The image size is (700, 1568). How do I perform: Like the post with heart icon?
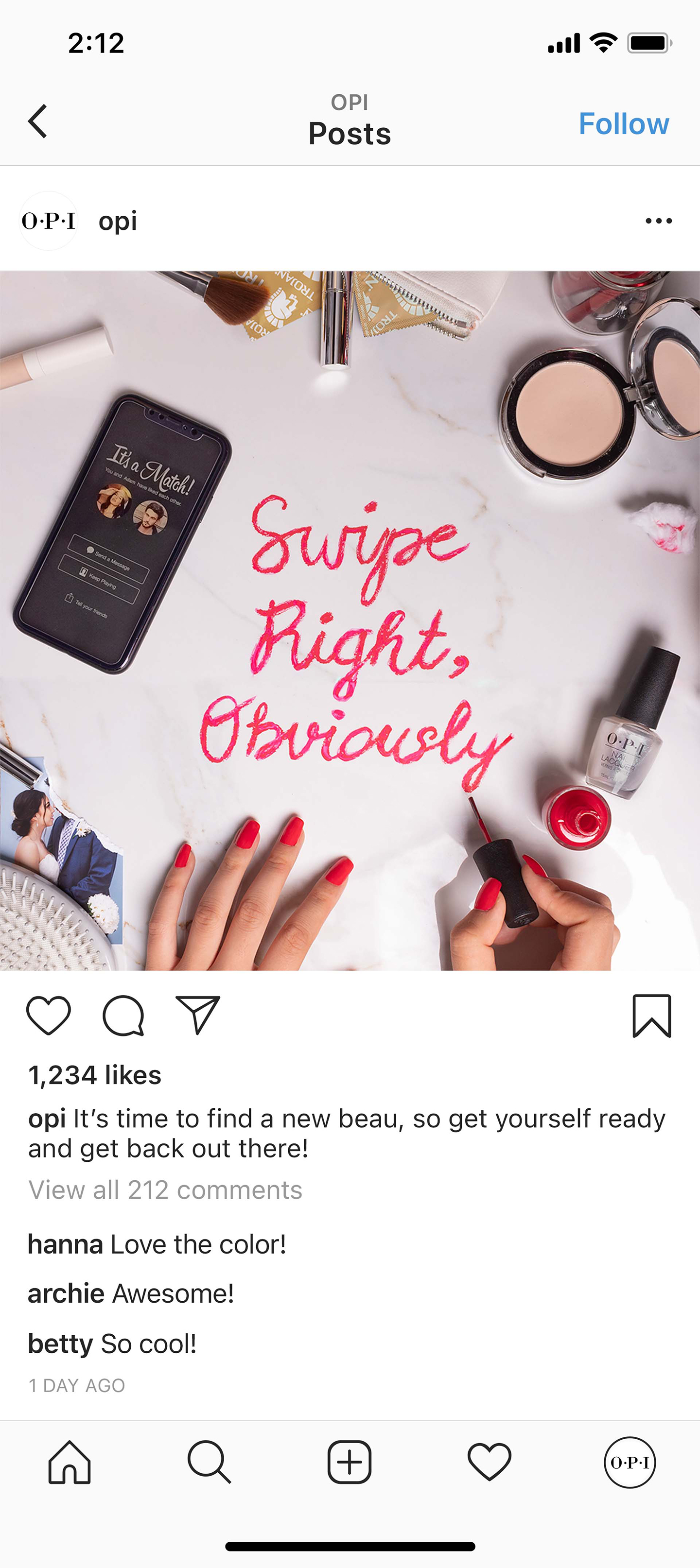[49, 1016]
